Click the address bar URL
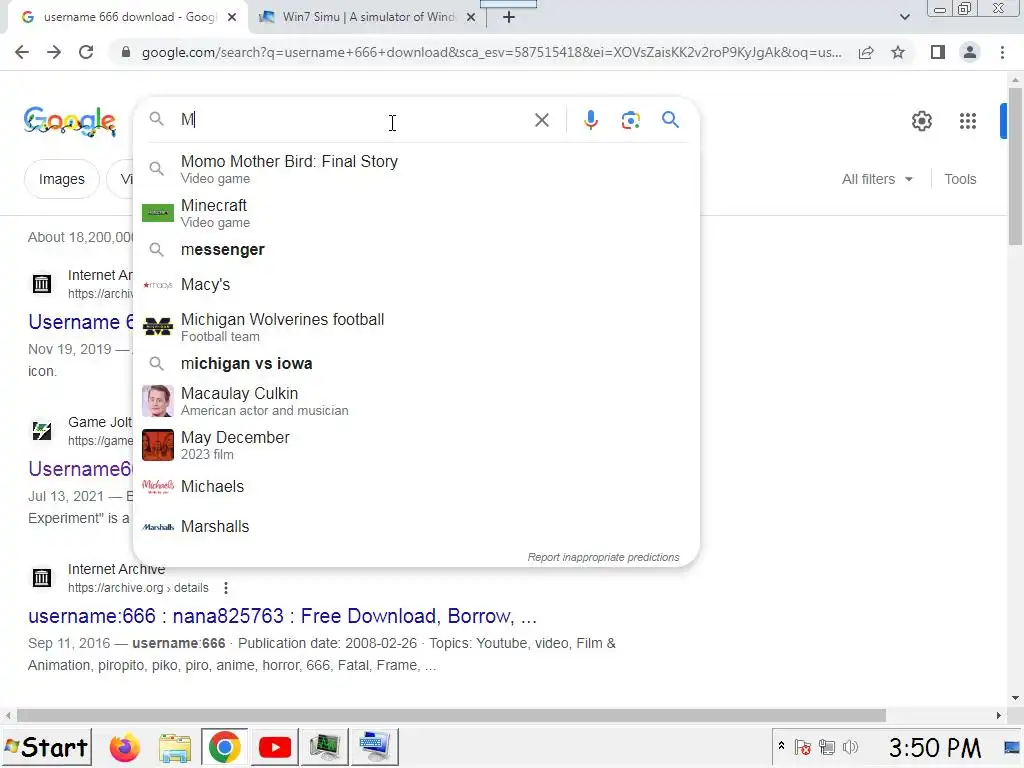 tap(491, 52)
